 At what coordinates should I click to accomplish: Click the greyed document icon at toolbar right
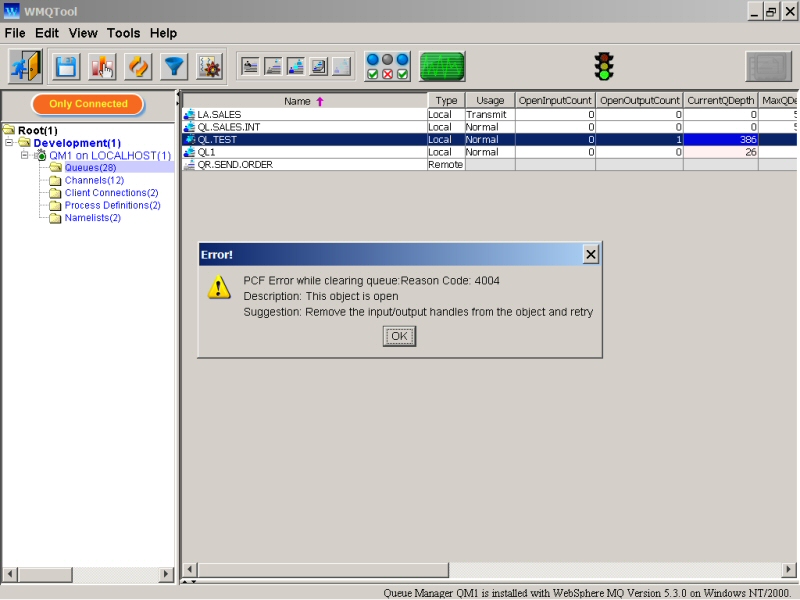[768, 66]
